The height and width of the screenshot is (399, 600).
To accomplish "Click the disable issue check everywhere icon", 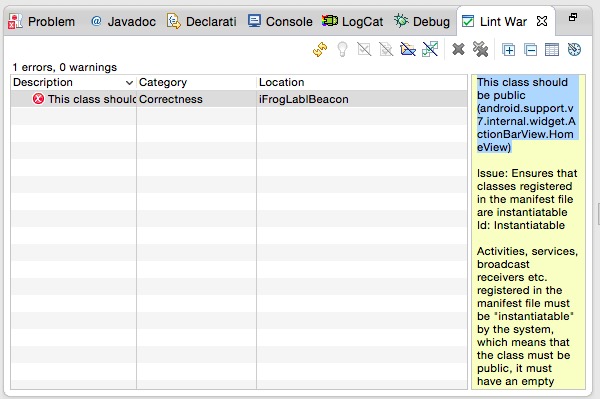I will click(x=430, y=49).
